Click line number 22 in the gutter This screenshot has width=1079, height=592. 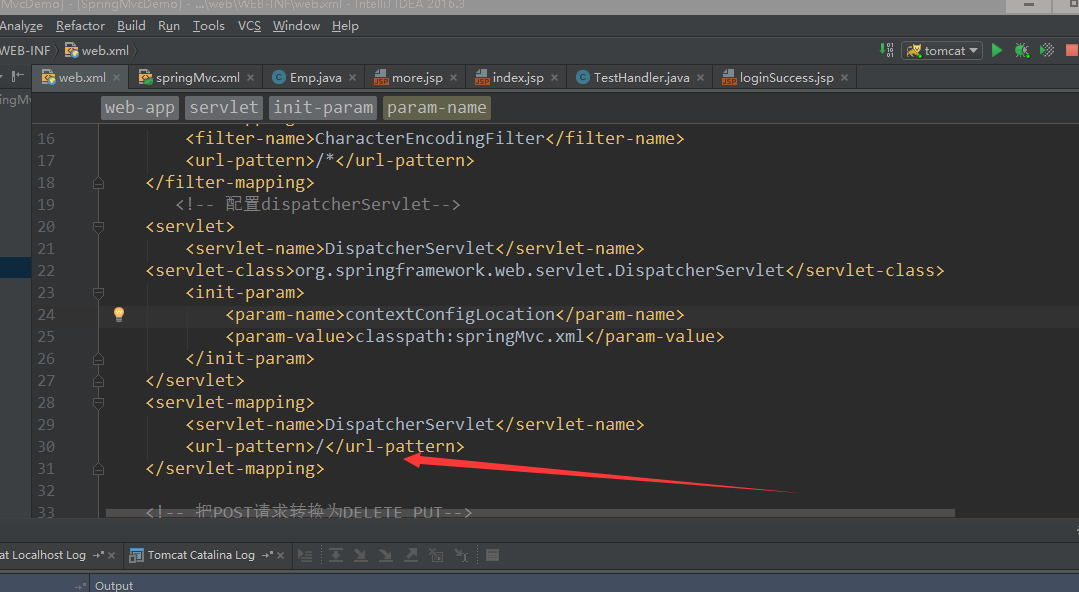pos(46,271)
